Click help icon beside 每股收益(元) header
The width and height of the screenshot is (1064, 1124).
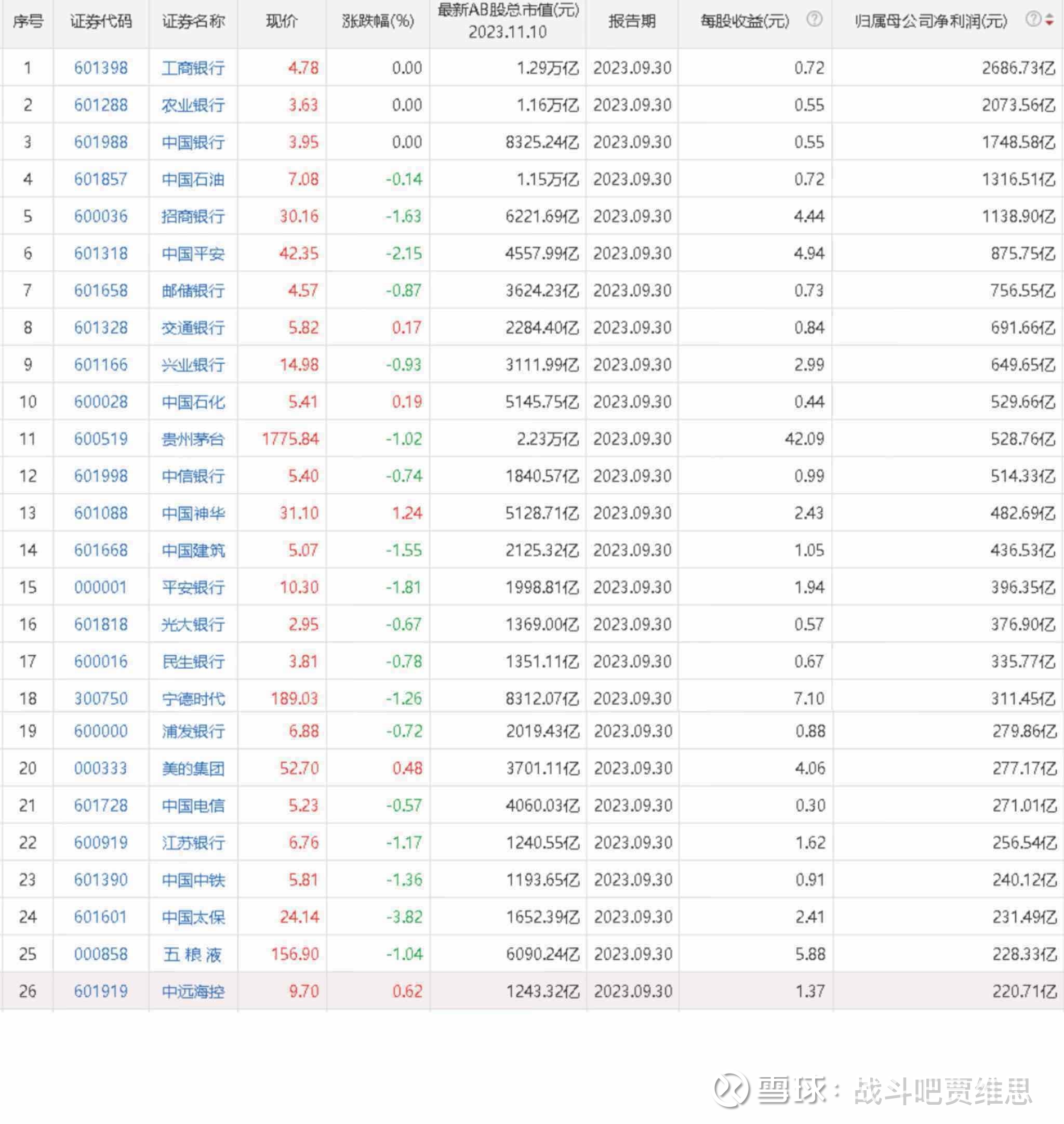tap(814, 19)
